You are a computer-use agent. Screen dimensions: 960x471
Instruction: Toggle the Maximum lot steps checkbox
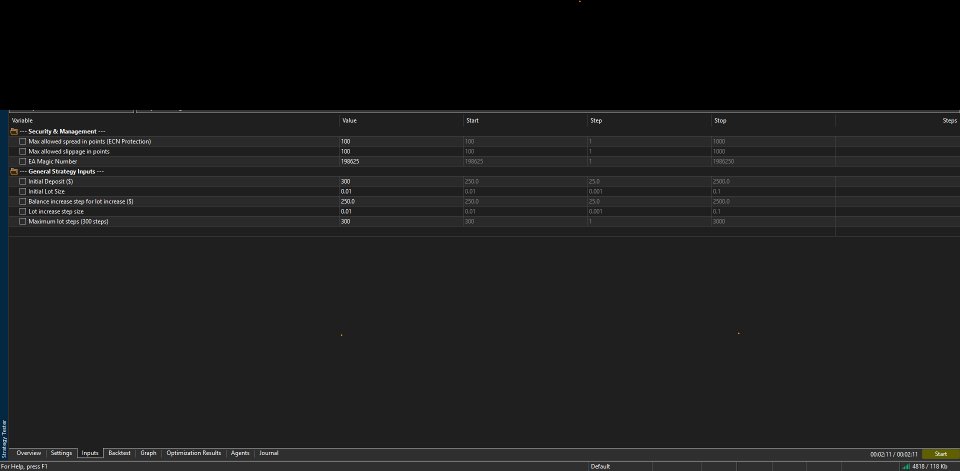point(23,222)
